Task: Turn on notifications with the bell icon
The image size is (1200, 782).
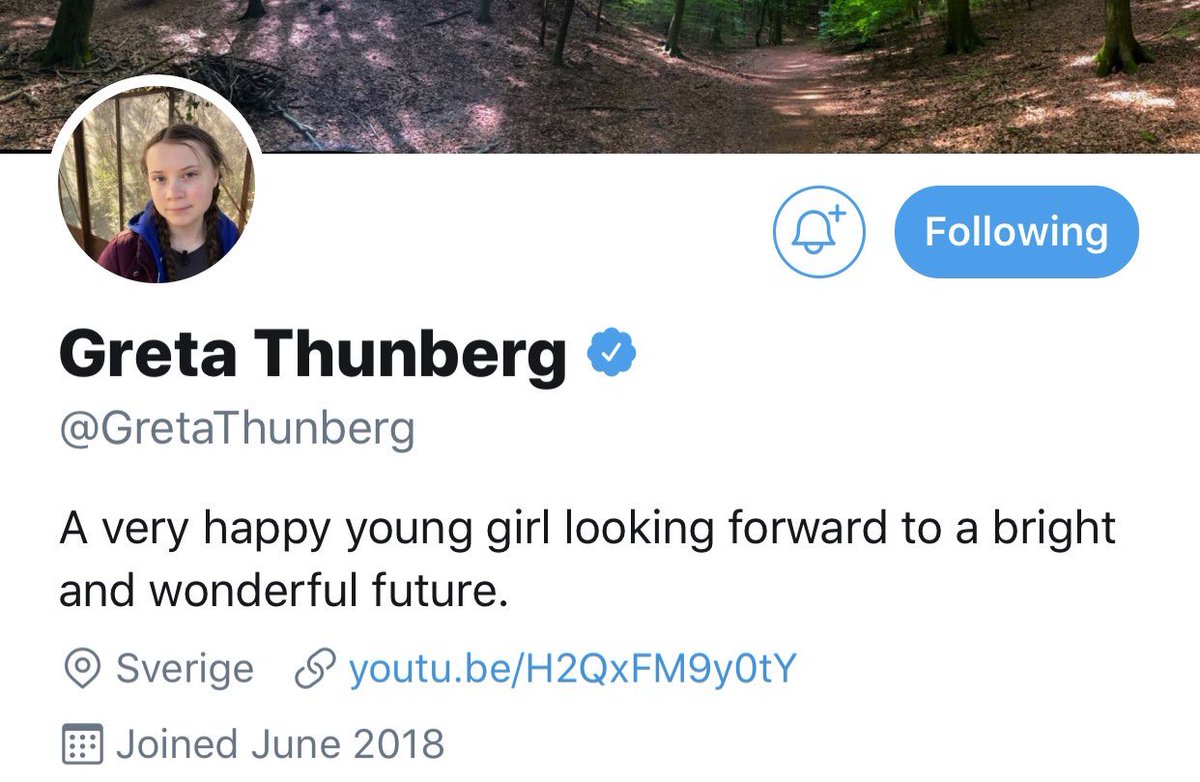Action: point(819,231)
